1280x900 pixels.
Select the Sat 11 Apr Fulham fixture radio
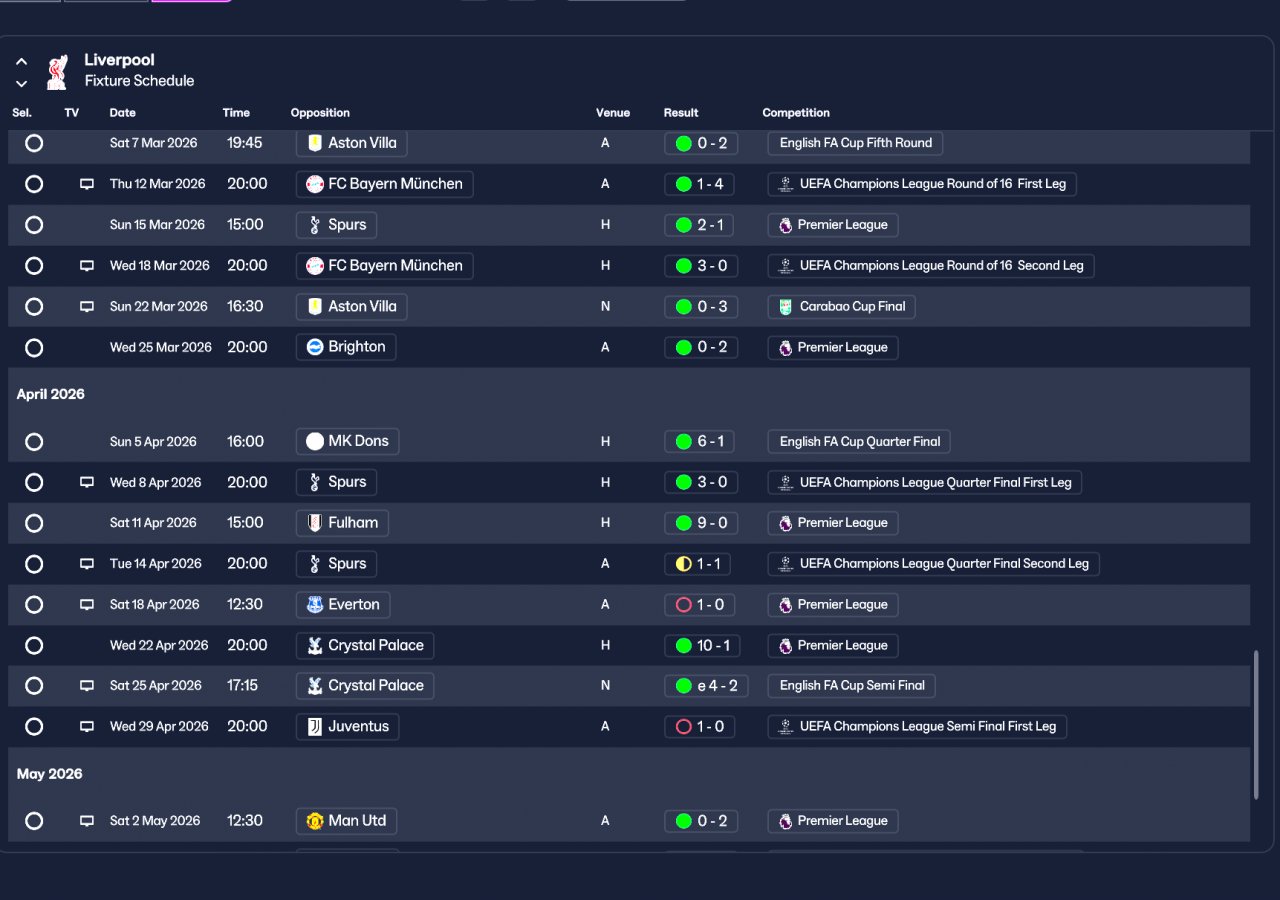coord(34,523)
